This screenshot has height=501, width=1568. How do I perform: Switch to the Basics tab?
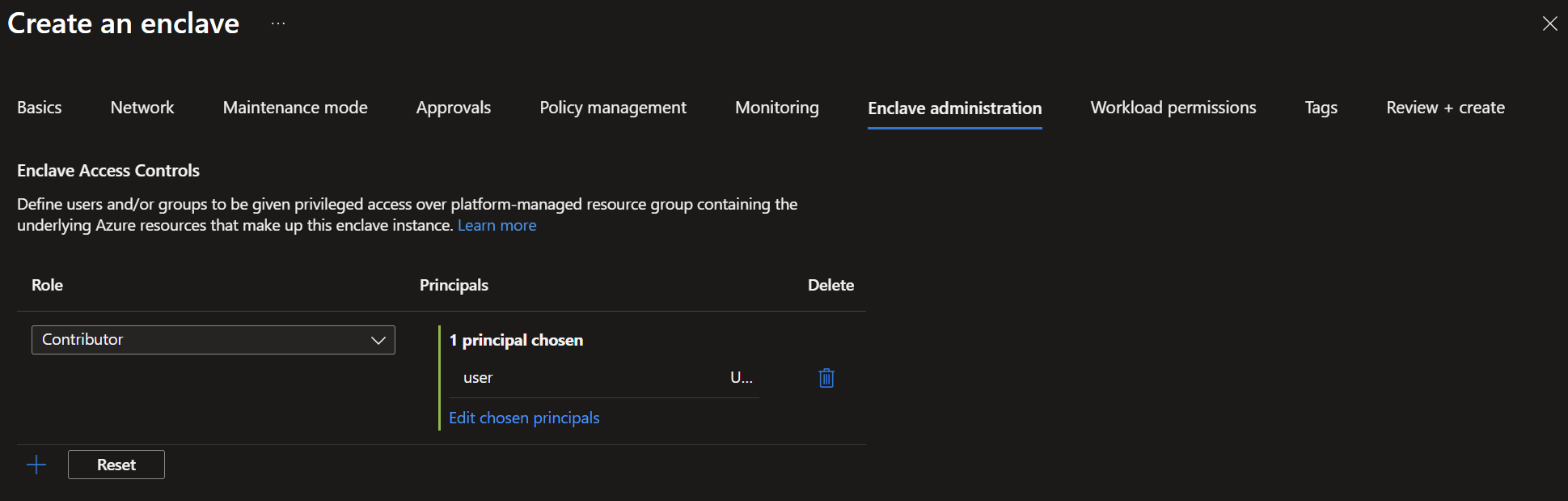pyautogui.click(x=39, y=108)
